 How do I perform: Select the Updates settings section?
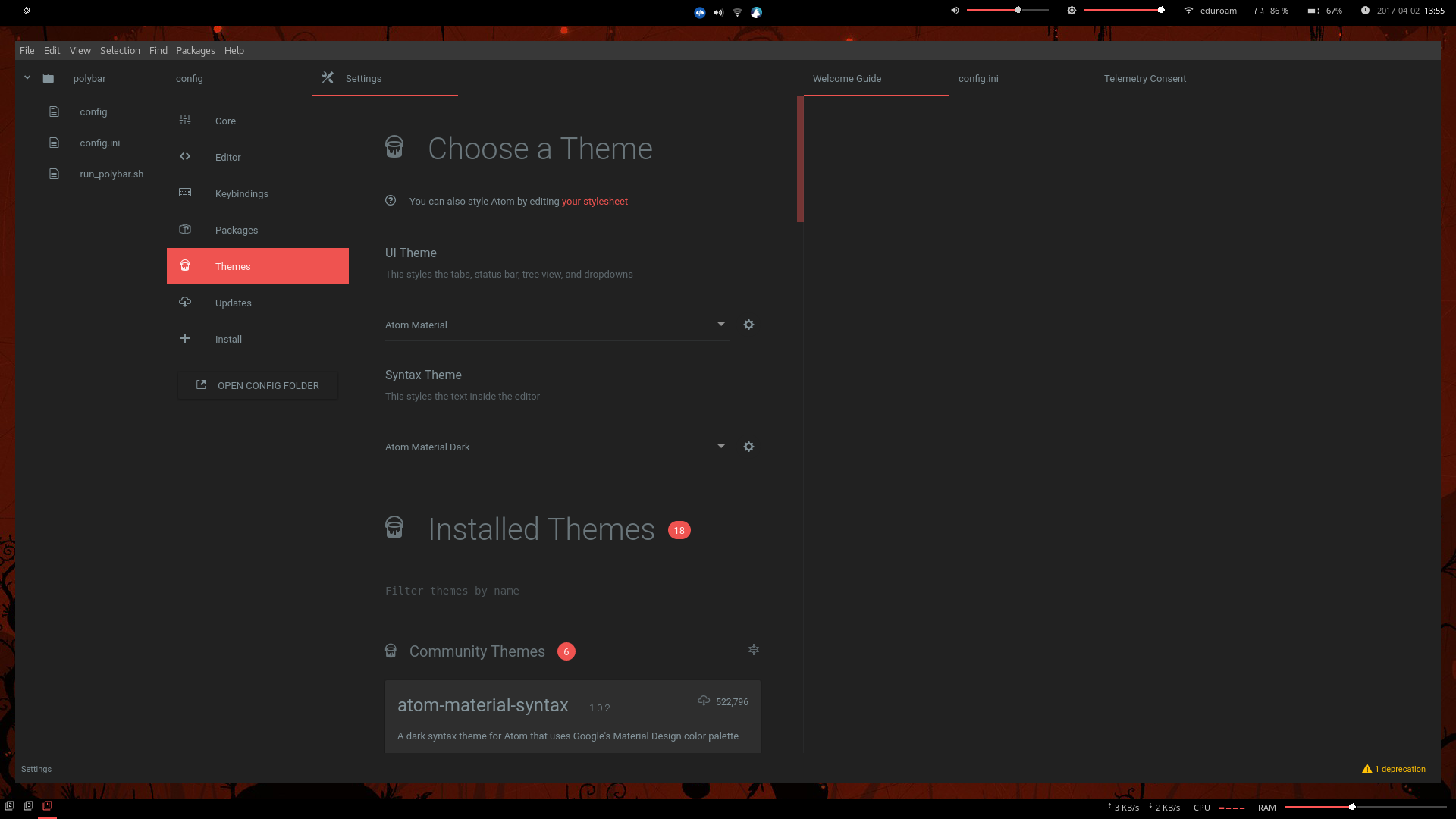[234, 303]
